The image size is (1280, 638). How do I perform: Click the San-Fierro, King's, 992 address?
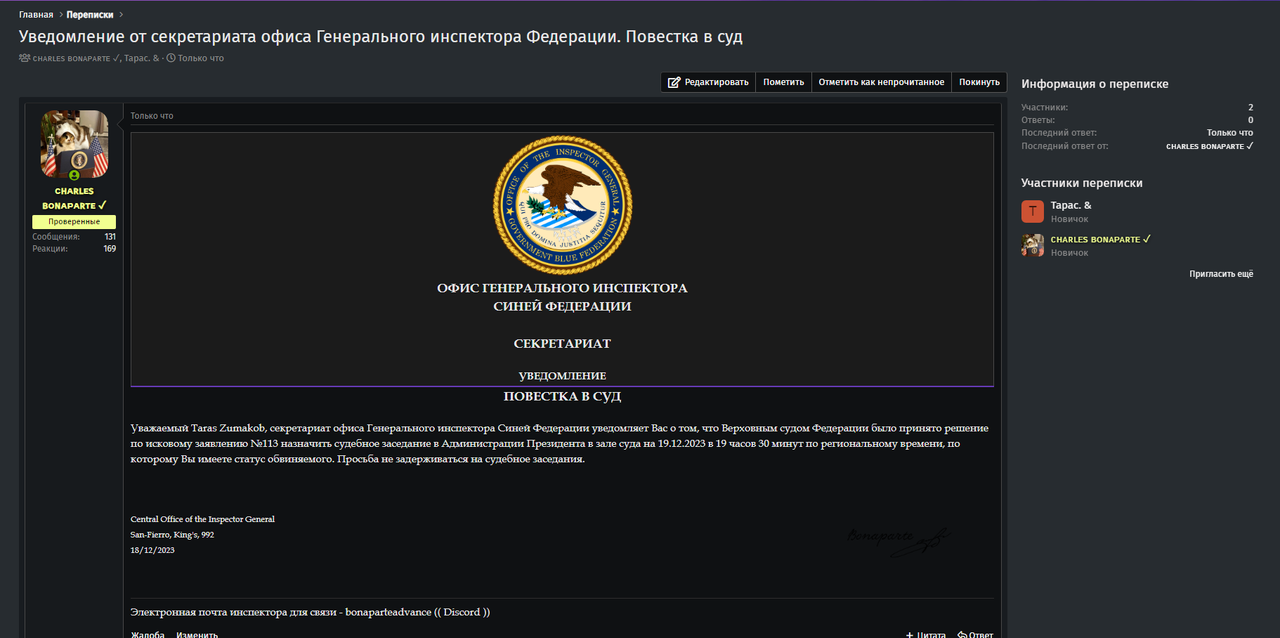coord(172,535)
